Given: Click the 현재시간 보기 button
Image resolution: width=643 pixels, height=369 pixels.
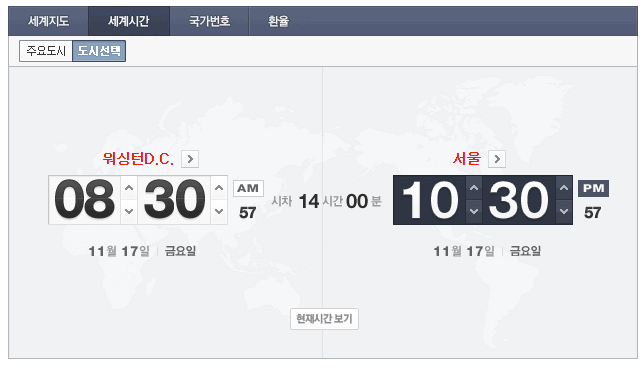Looking at the screenshot, I should pyautogui.click(x=324, y=319).
